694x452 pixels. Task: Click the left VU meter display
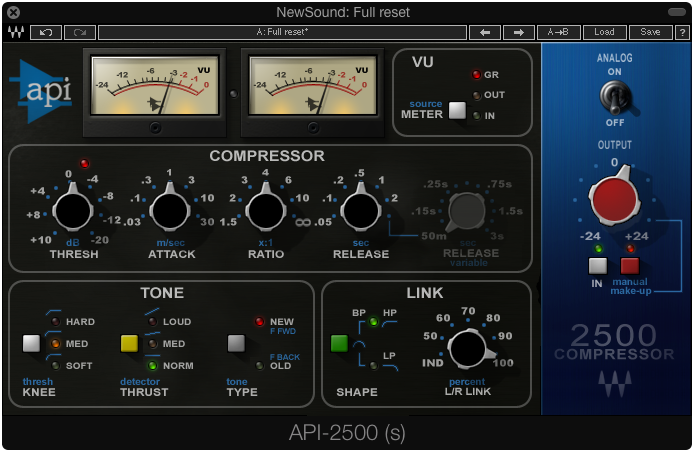(x=154, y=85)
